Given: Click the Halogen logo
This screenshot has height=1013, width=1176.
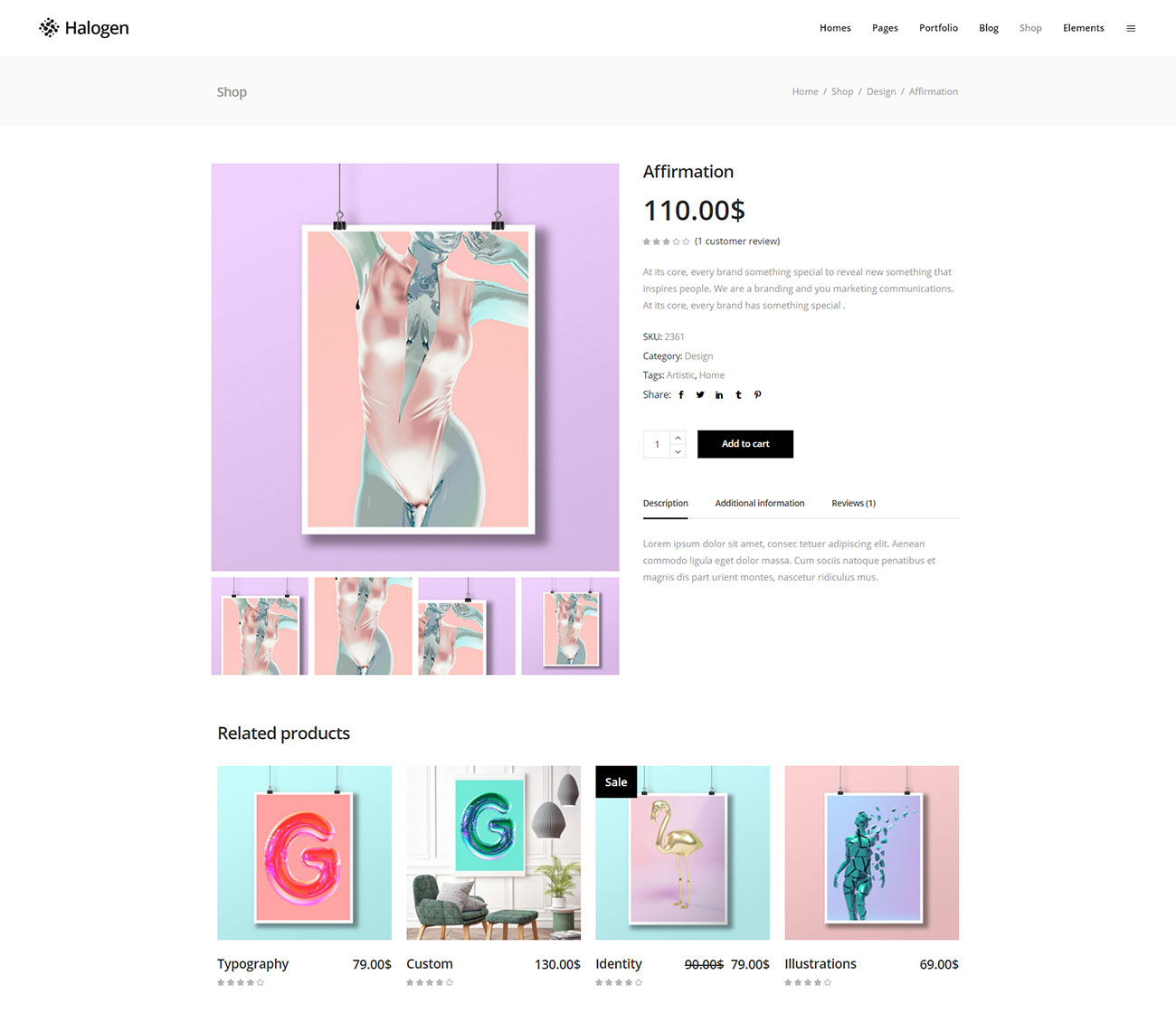Looking at the screenshot, I should 84,28.
